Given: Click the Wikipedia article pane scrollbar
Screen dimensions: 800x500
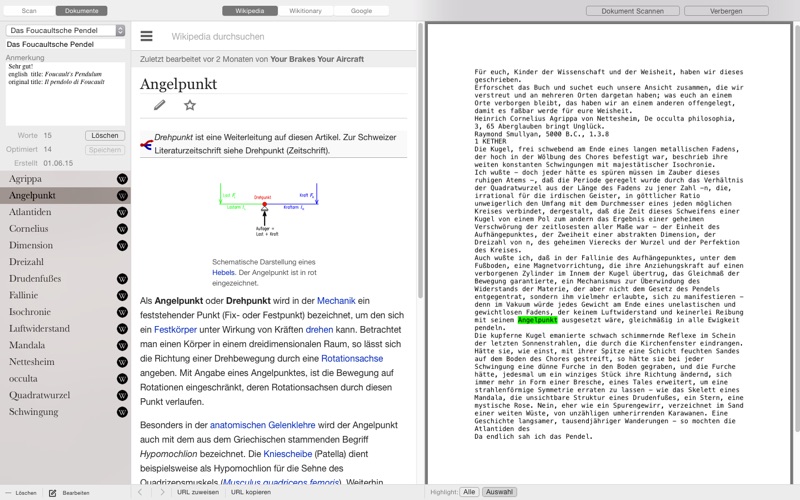Looking at the screenshot, I should (420, 161).
